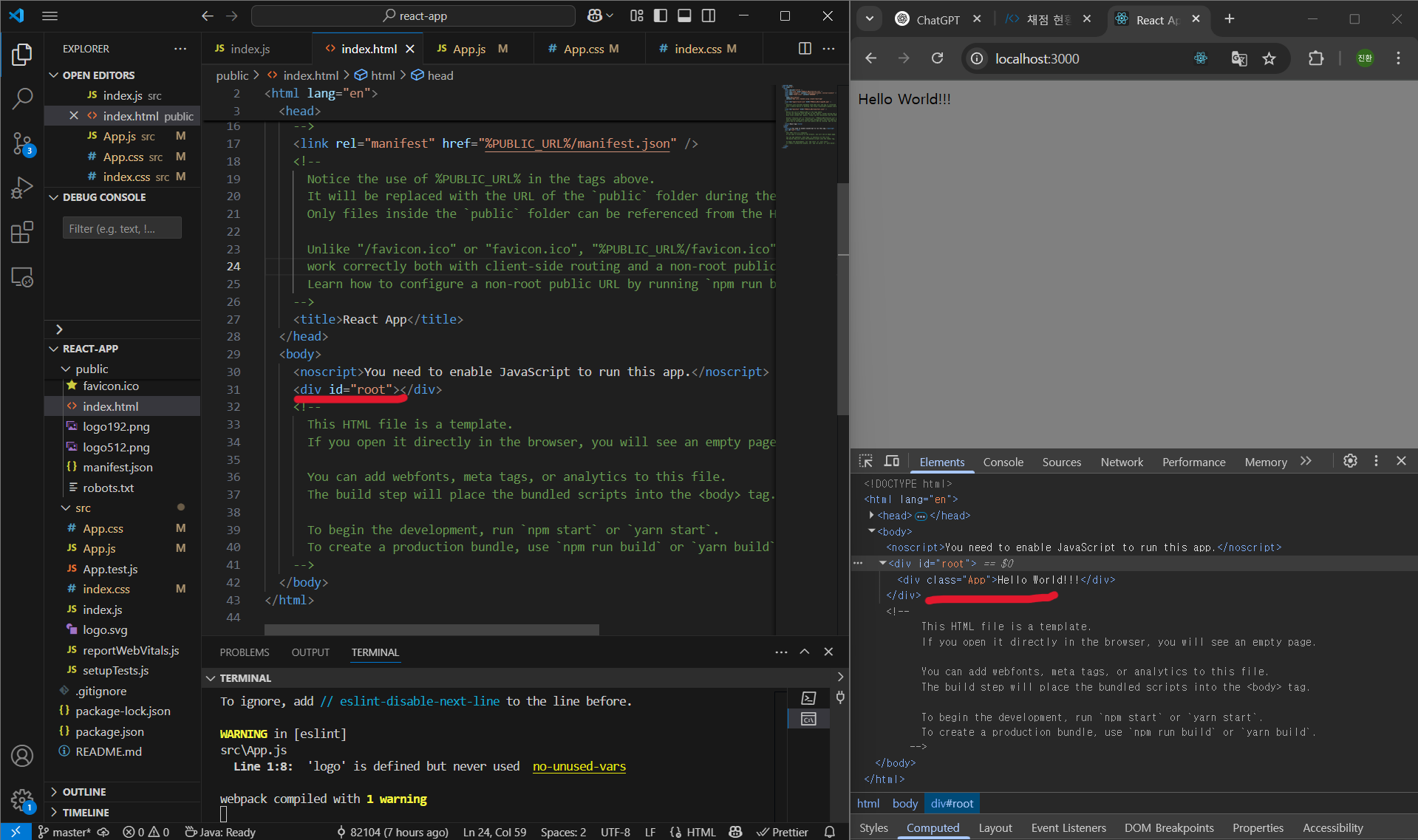Open the no-unused-vars link in terminal

point(579,766)
